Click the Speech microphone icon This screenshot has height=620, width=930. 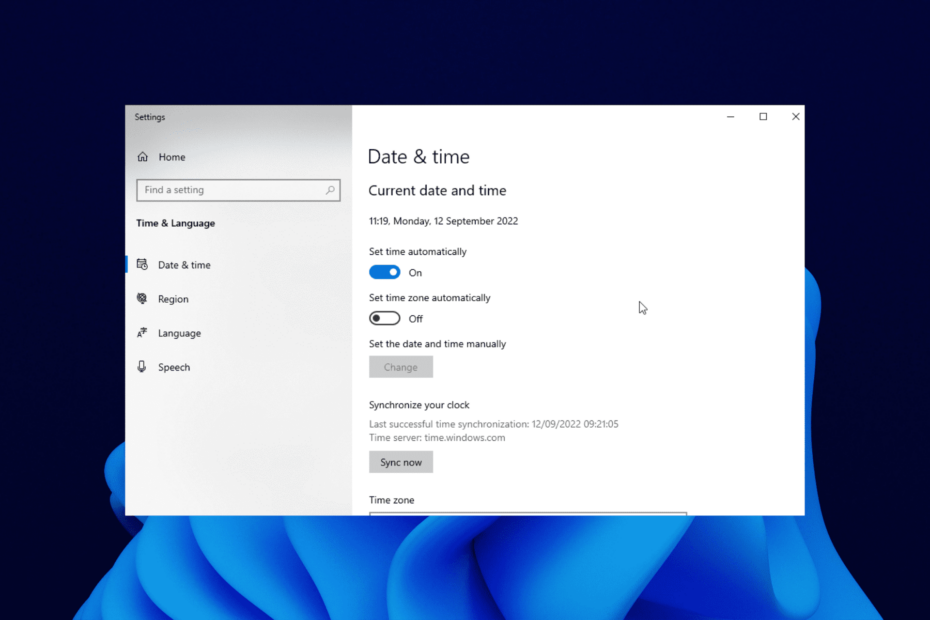click(142, 367)
